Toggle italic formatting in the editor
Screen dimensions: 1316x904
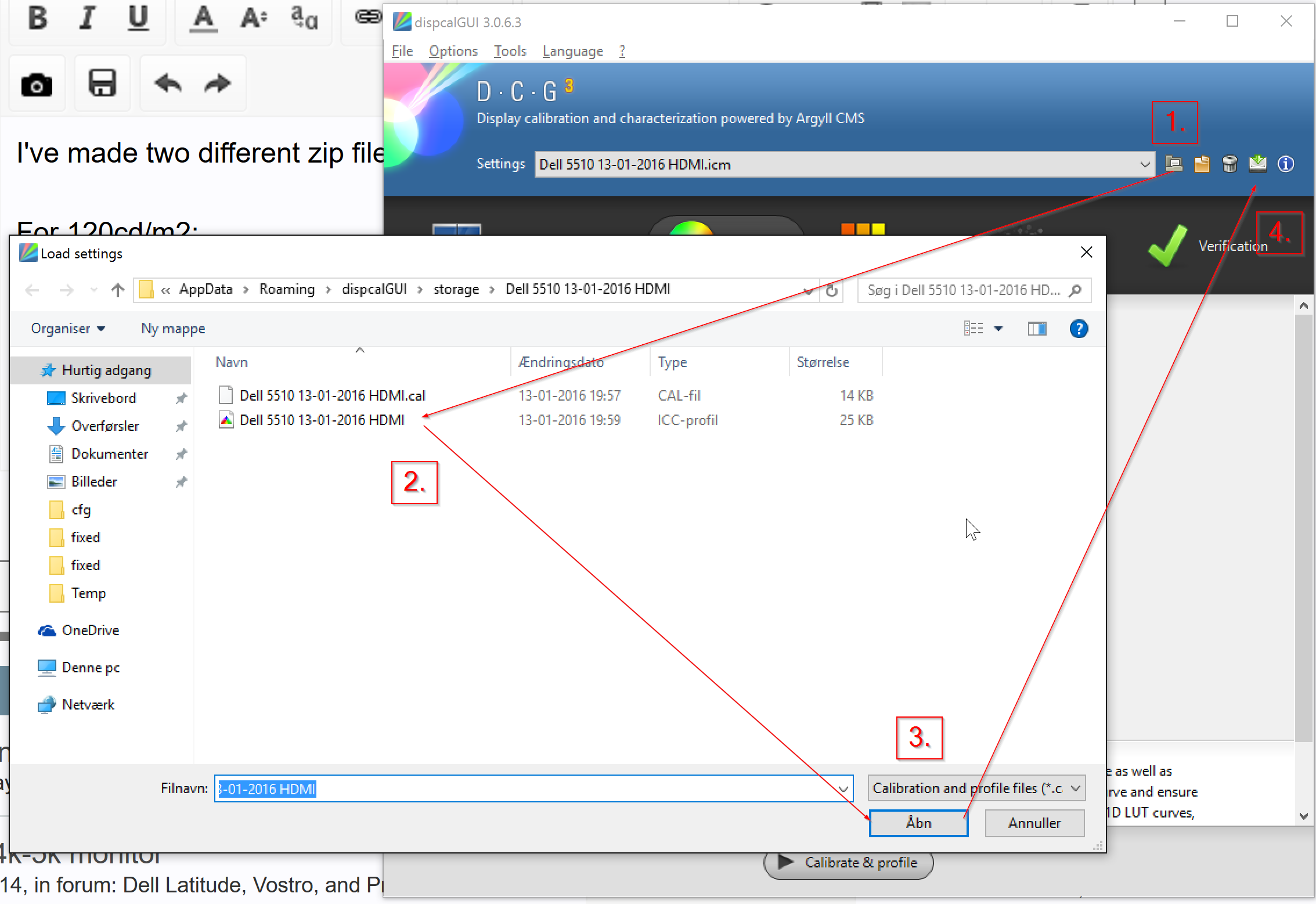click(87, 18)
